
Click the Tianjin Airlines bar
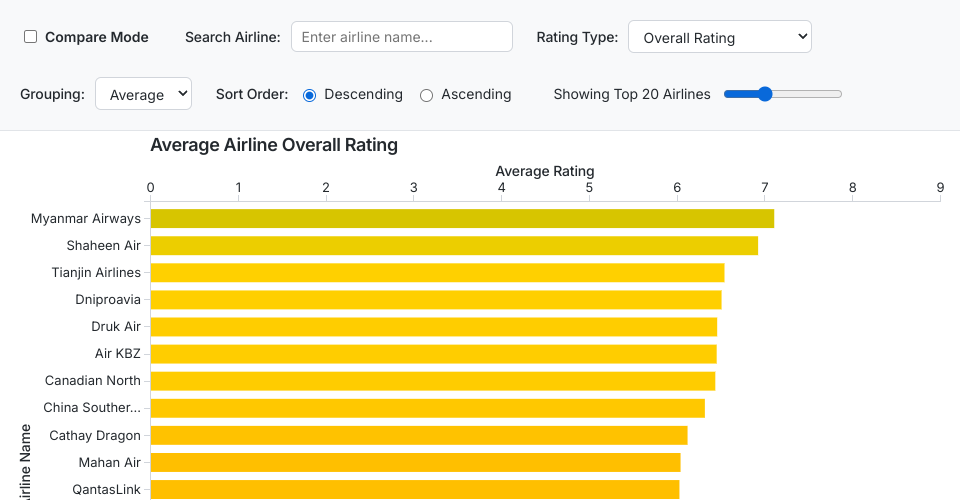click(x=436, y=272)
